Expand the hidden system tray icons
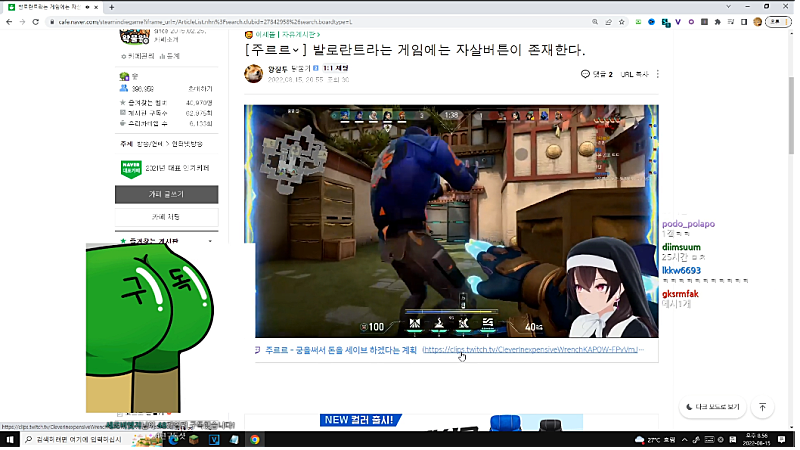This screenshot has width=800, height=450. [684, 440]
